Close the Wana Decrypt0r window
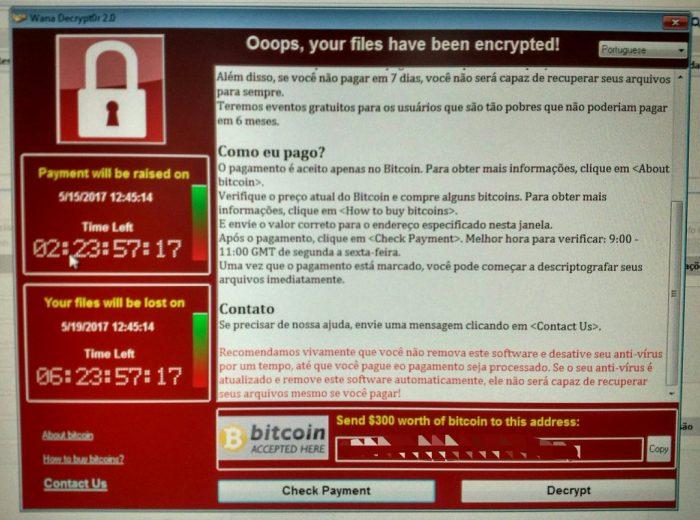 click(675, 21)
